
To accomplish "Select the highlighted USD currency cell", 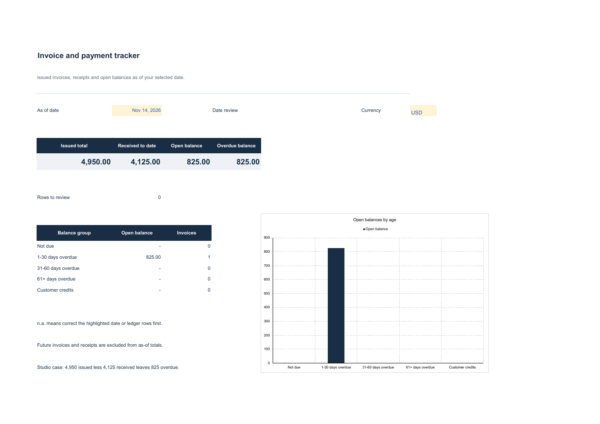I will 423,111.
